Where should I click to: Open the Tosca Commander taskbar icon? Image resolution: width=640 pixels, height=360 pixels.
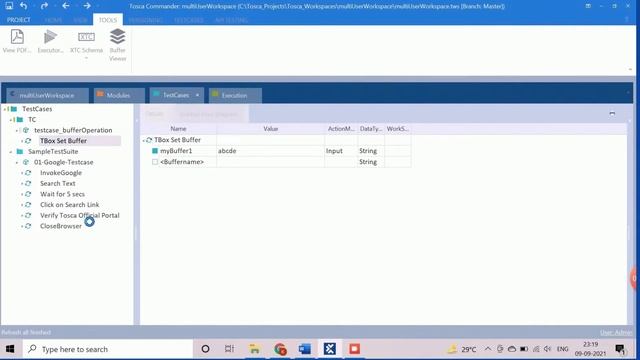tap(330, 349)
